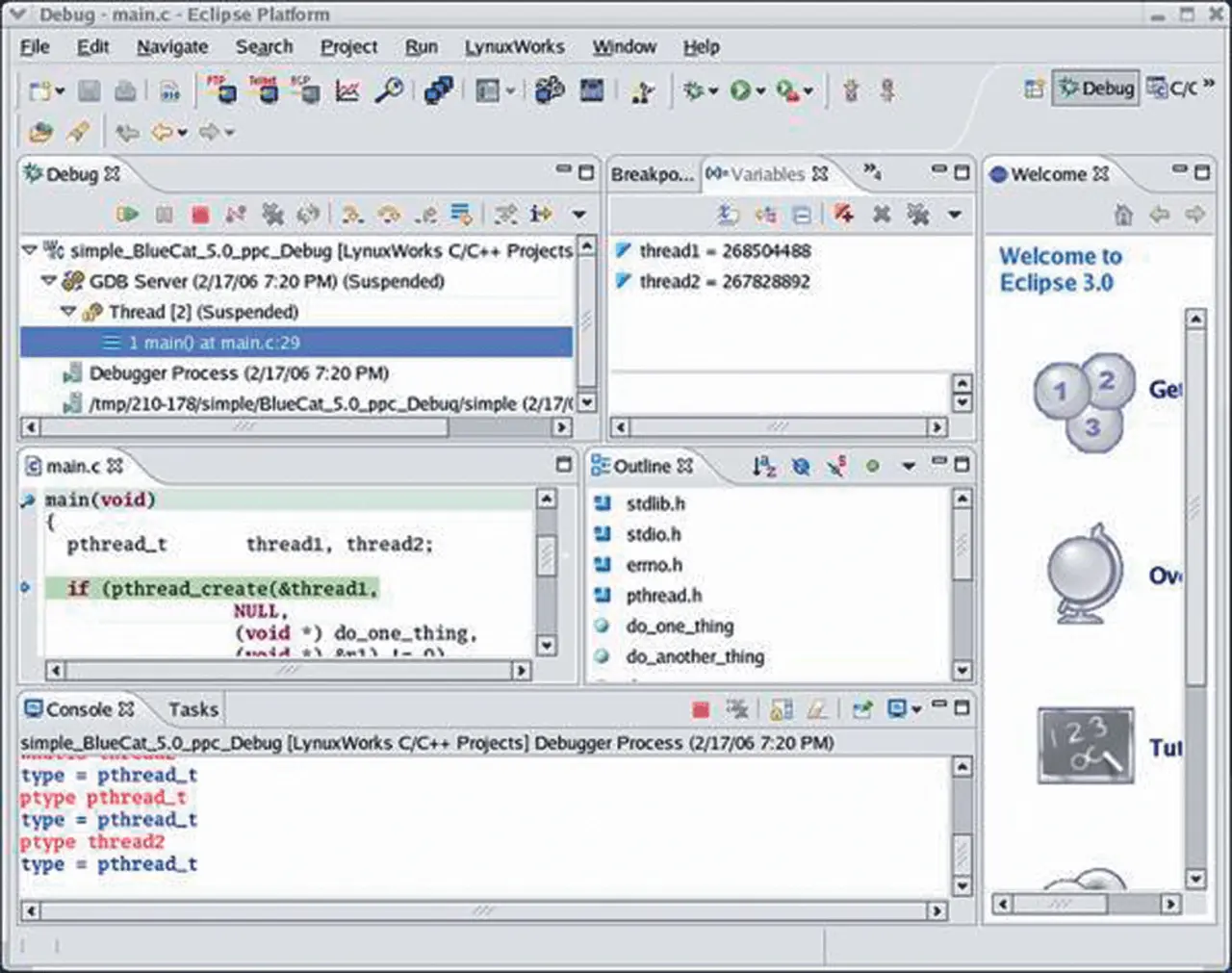Open the Debug view menu dropdown arrow
The width and height of the screenshot is (1232, 973).
pos(579,214)
